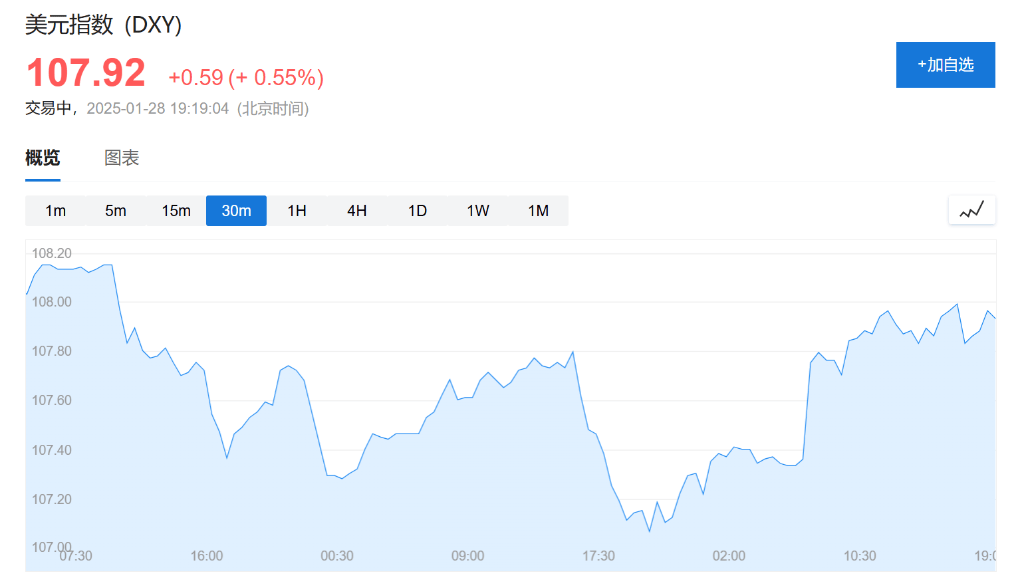Open the 图表 tab
This screenshot has width=1024, height=581.
coord(122,157)
